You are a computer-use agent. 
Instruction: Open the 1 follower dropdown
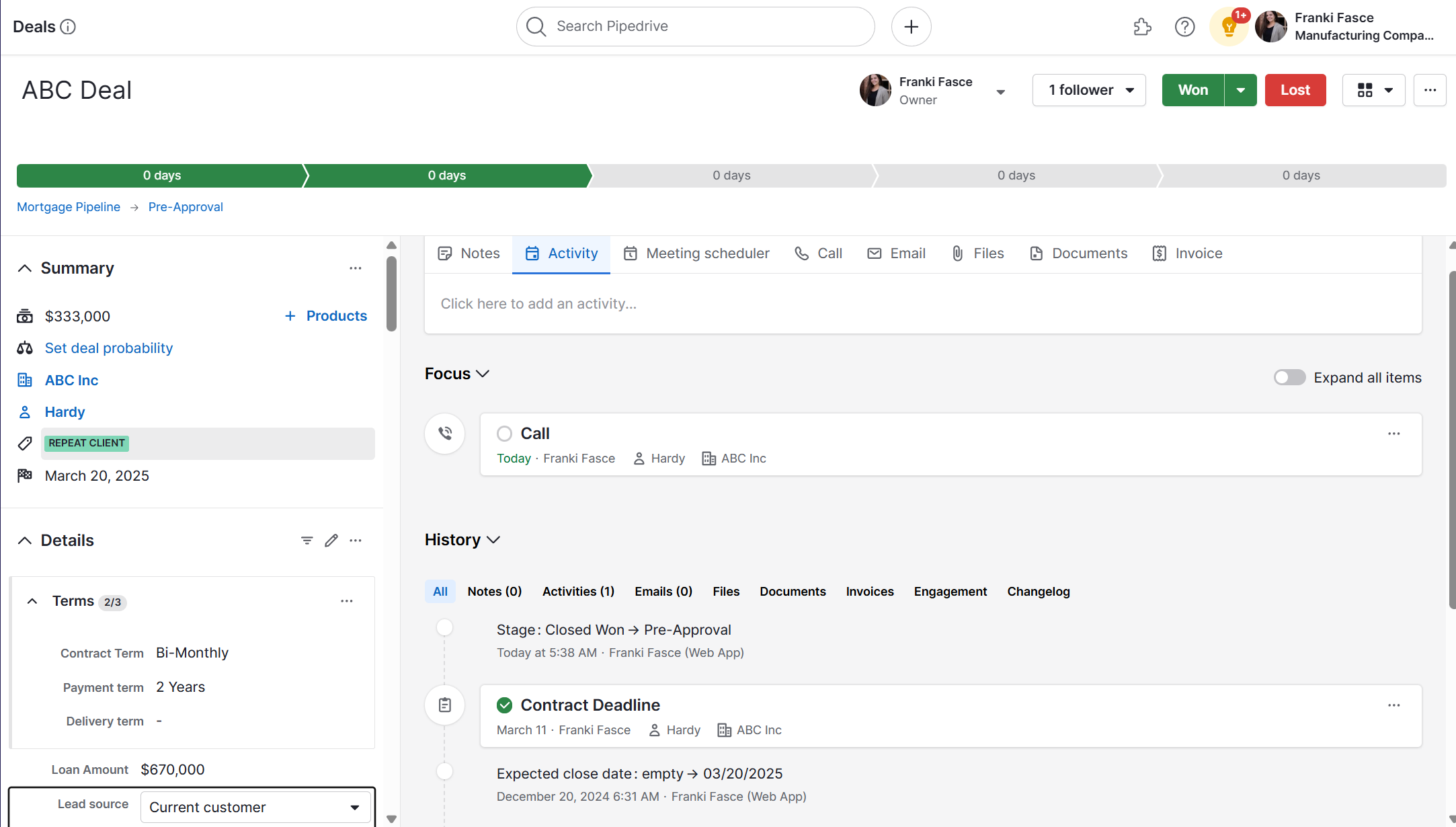tap(1089, 90)
